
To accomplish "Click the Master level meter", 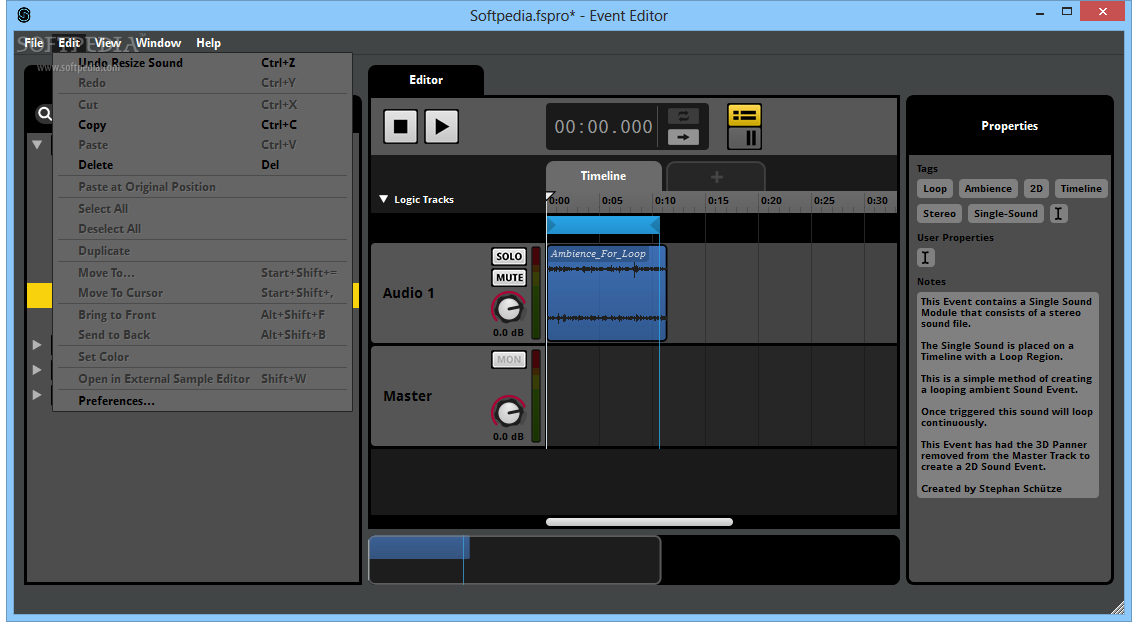I will (x=536, y=396).
